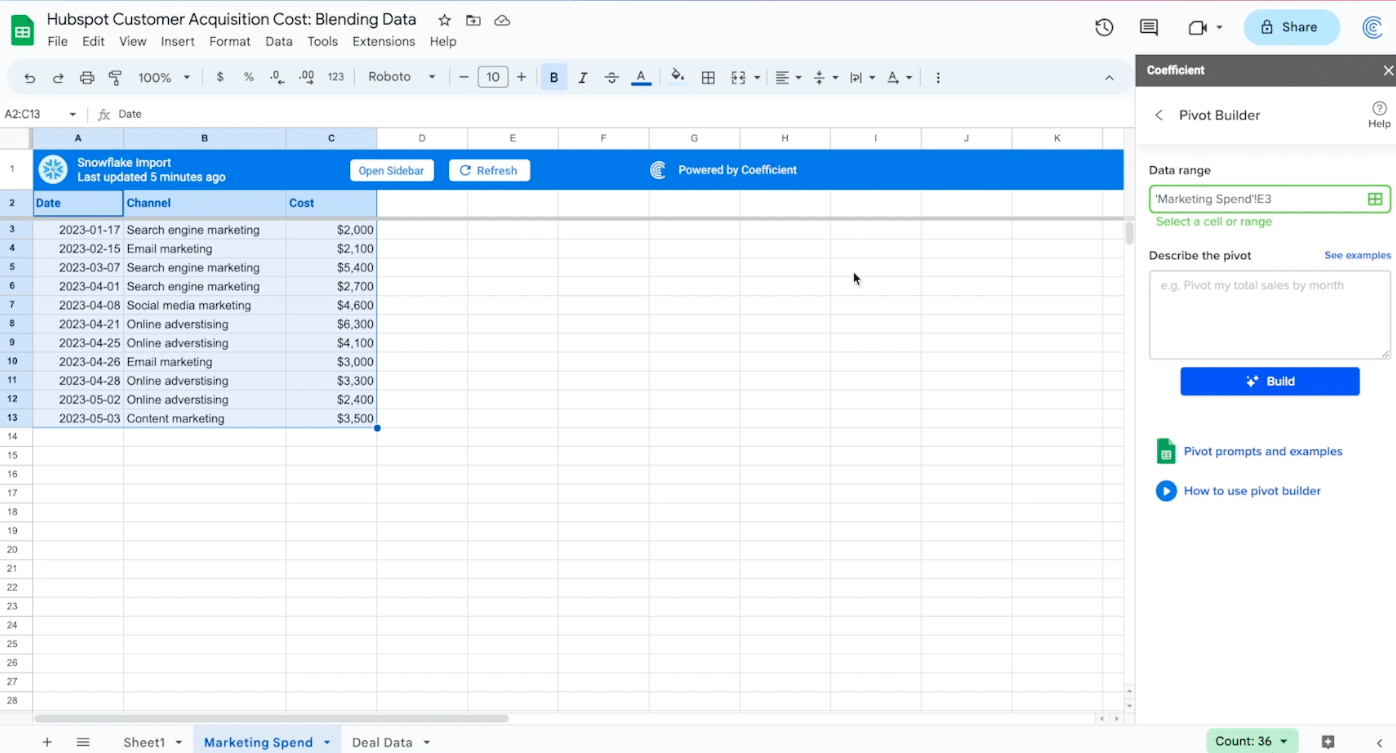Star the document
Image resolution: width=1396 pixels, height=753 pixels.
point(444,20)
